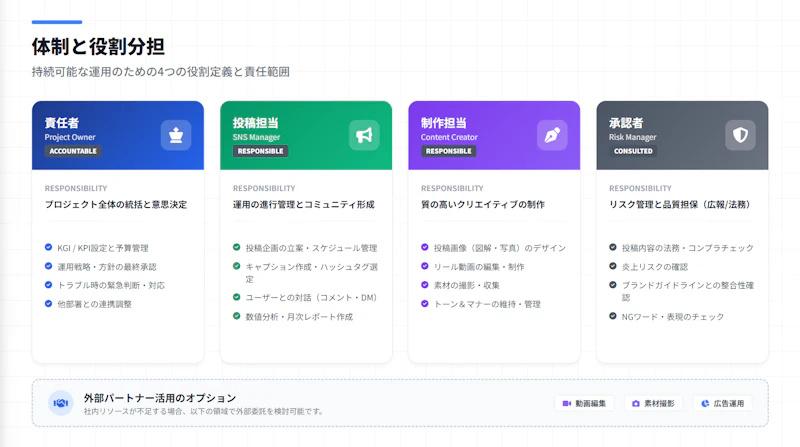Click the Content Creator label
This screenshot has height=447, width=800.
pyautogui.click(x=449, y=137)
